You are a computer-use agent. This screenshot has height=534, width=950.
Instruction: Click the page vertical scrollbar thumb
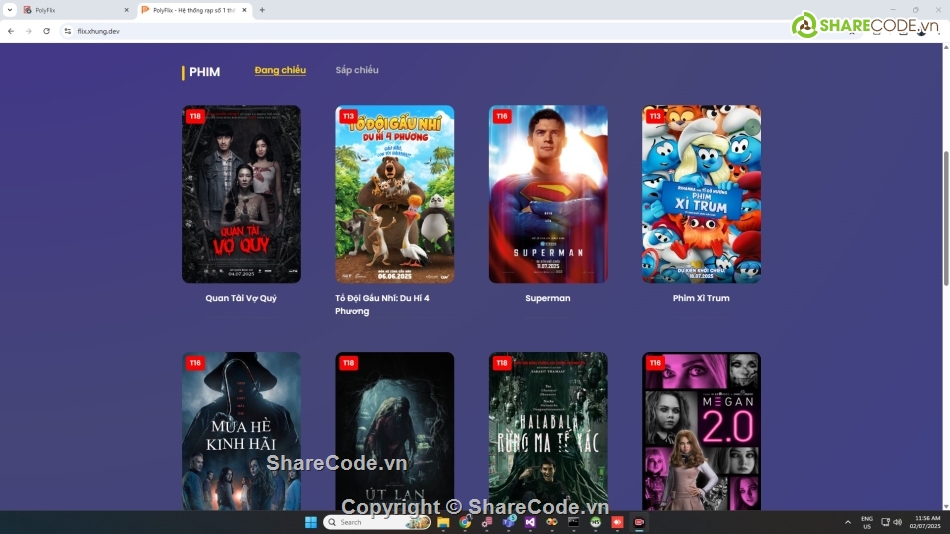(946, 216)
